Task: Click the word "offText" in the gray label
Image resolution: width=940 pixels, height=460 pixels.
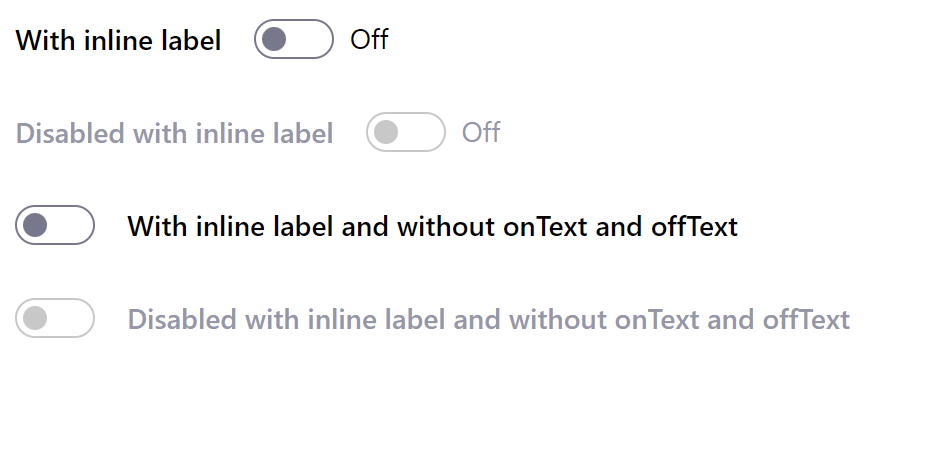Action: click(806, 320)
